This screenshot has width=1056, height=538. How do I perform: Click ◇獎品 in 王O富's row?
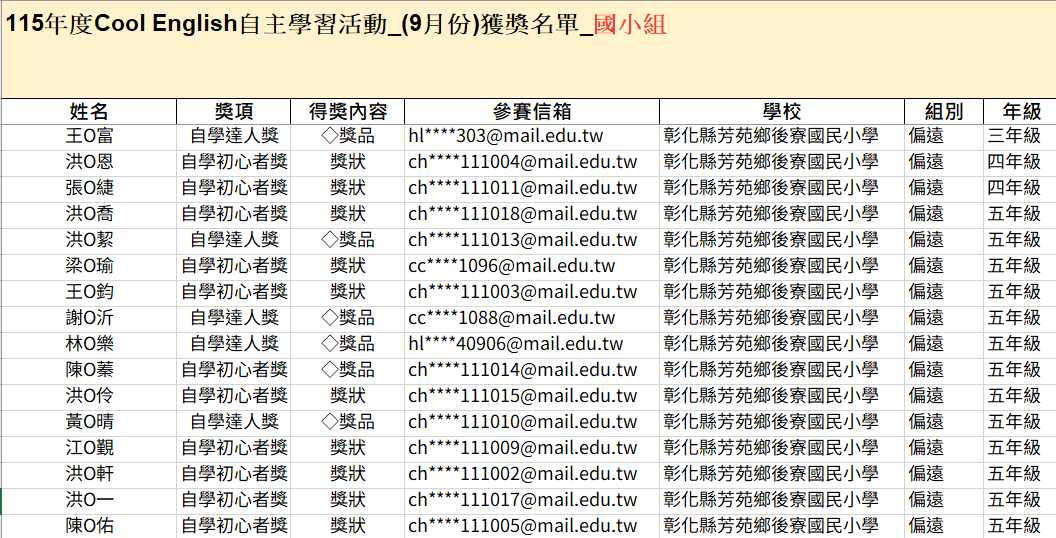click(348, 137)
